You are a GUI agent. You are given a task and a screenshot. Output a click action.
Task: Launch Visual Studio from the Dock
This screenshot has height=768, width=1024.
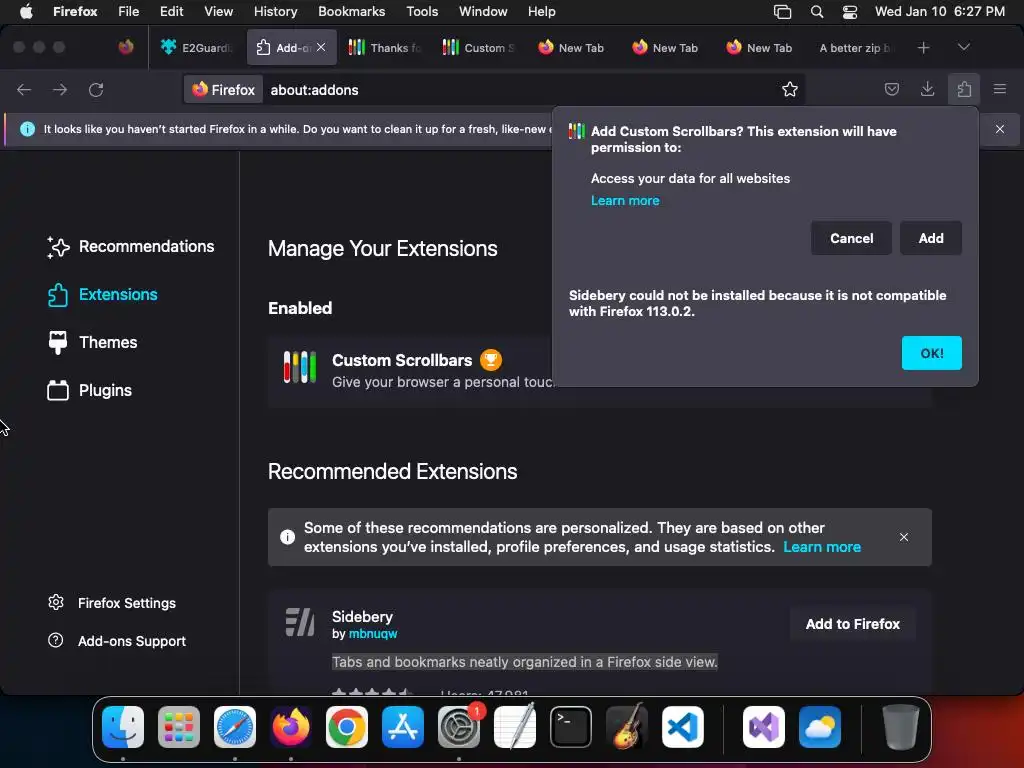[763, 727]
